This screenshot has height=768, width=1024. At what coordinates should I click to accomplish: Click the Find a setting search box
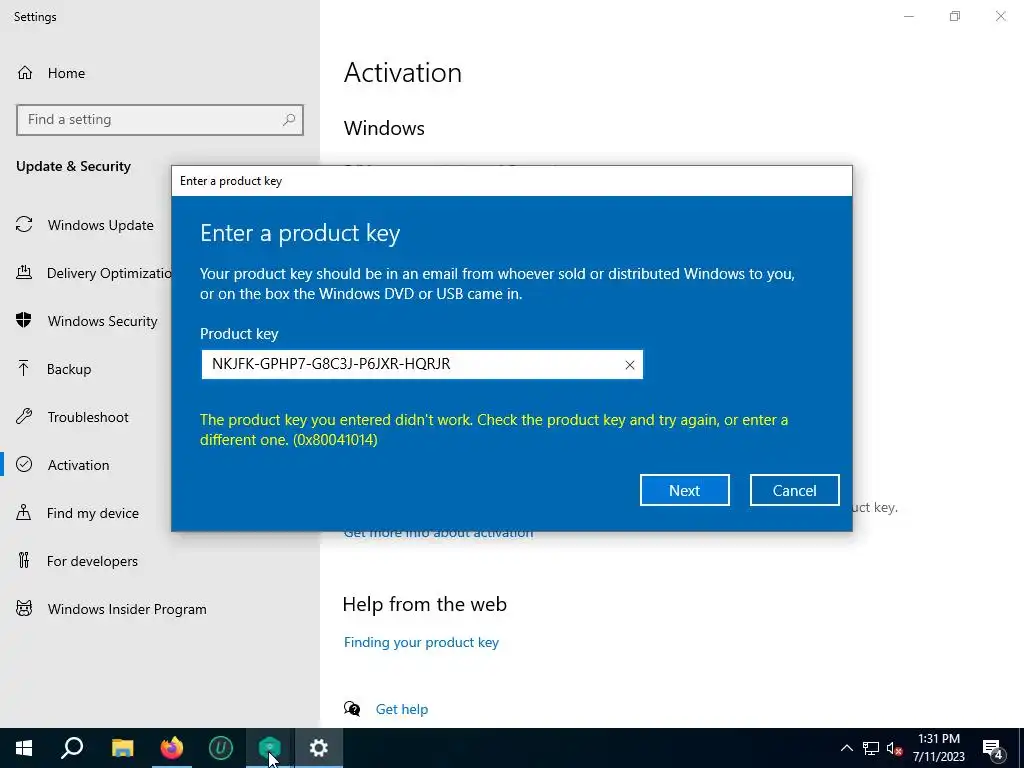pyautogui.click(x=160, y=120)
